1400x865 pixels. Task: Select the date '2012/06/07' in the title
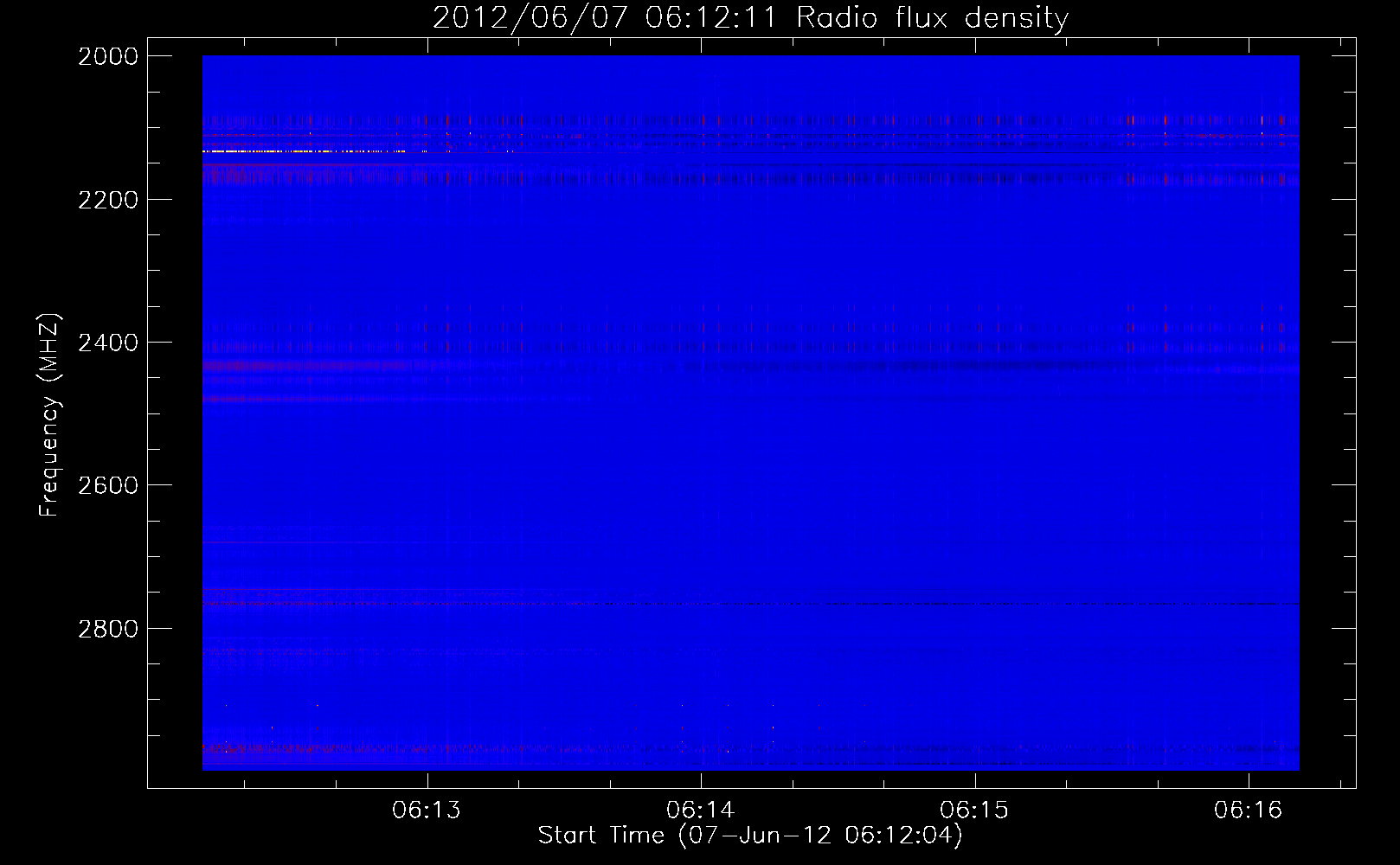coord(530,18)
